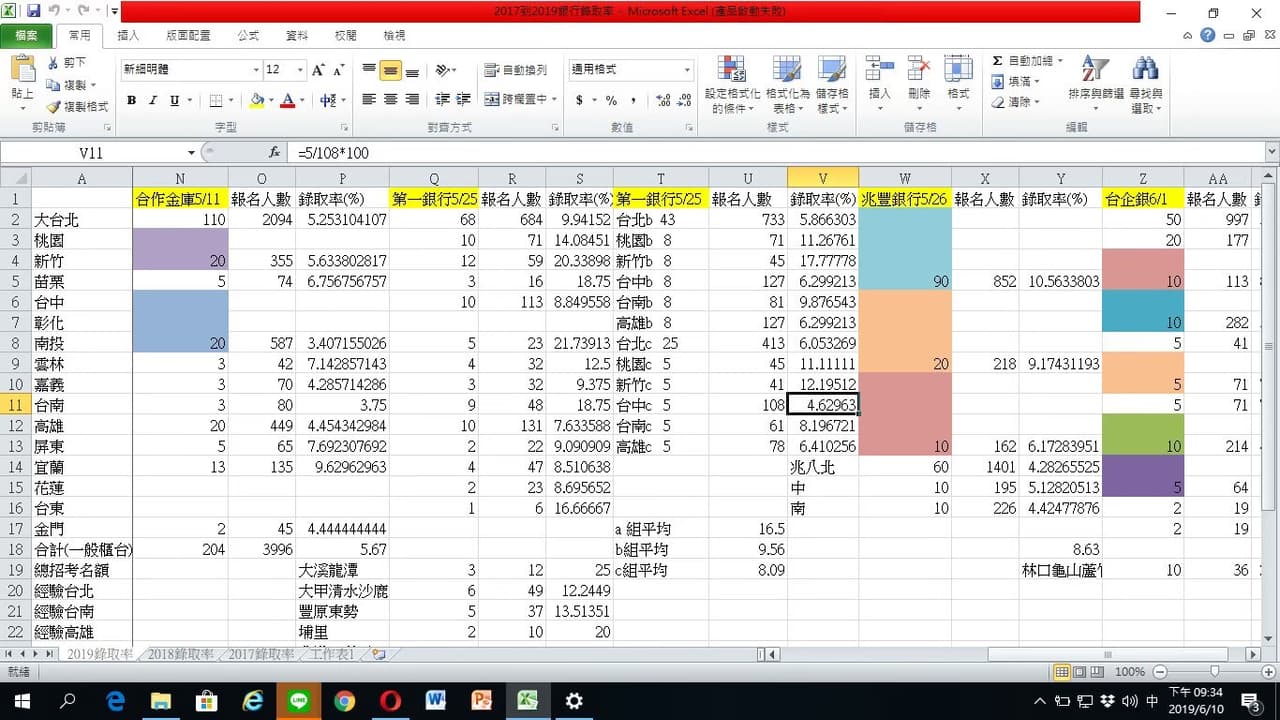1280x720 pixels.
Task: Expand the Name Box dropdown arrow
Action: [192, 153]
